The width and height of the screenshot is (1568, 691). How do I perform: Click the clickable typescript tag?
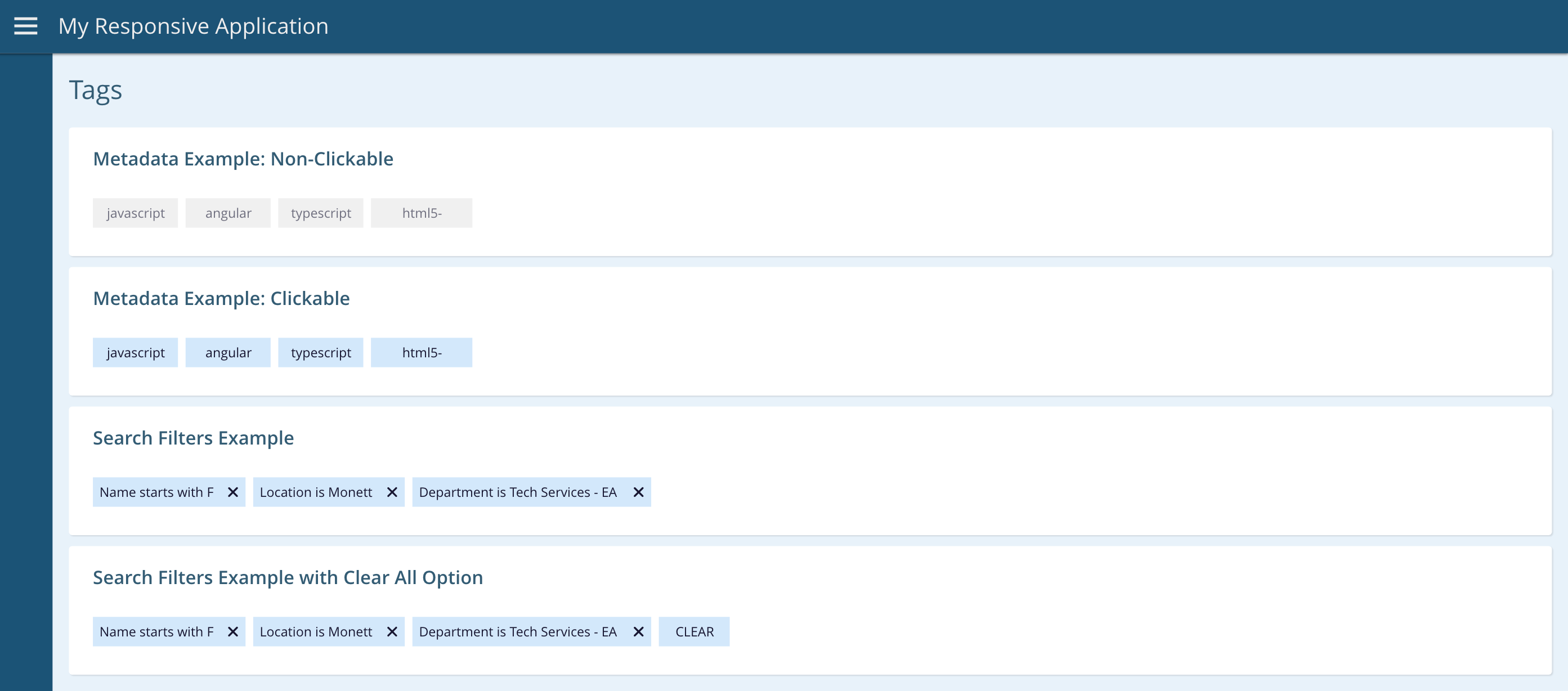pos(321,352)
